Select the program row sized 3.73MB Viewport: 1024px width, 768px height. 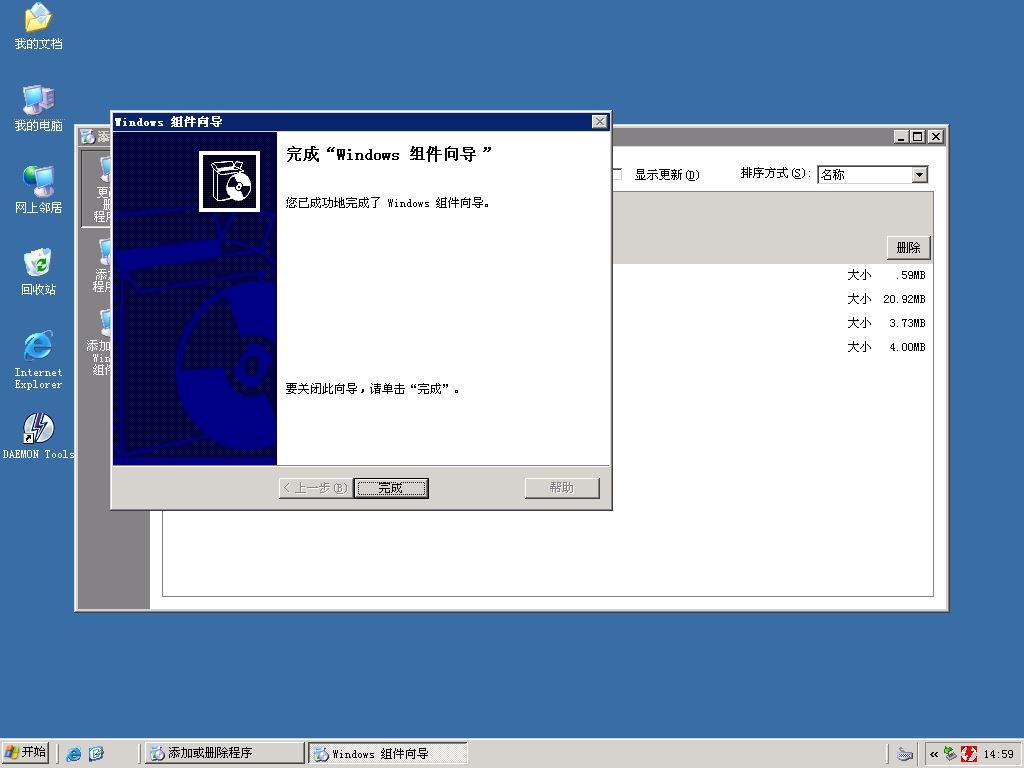[x=773, y=323]
